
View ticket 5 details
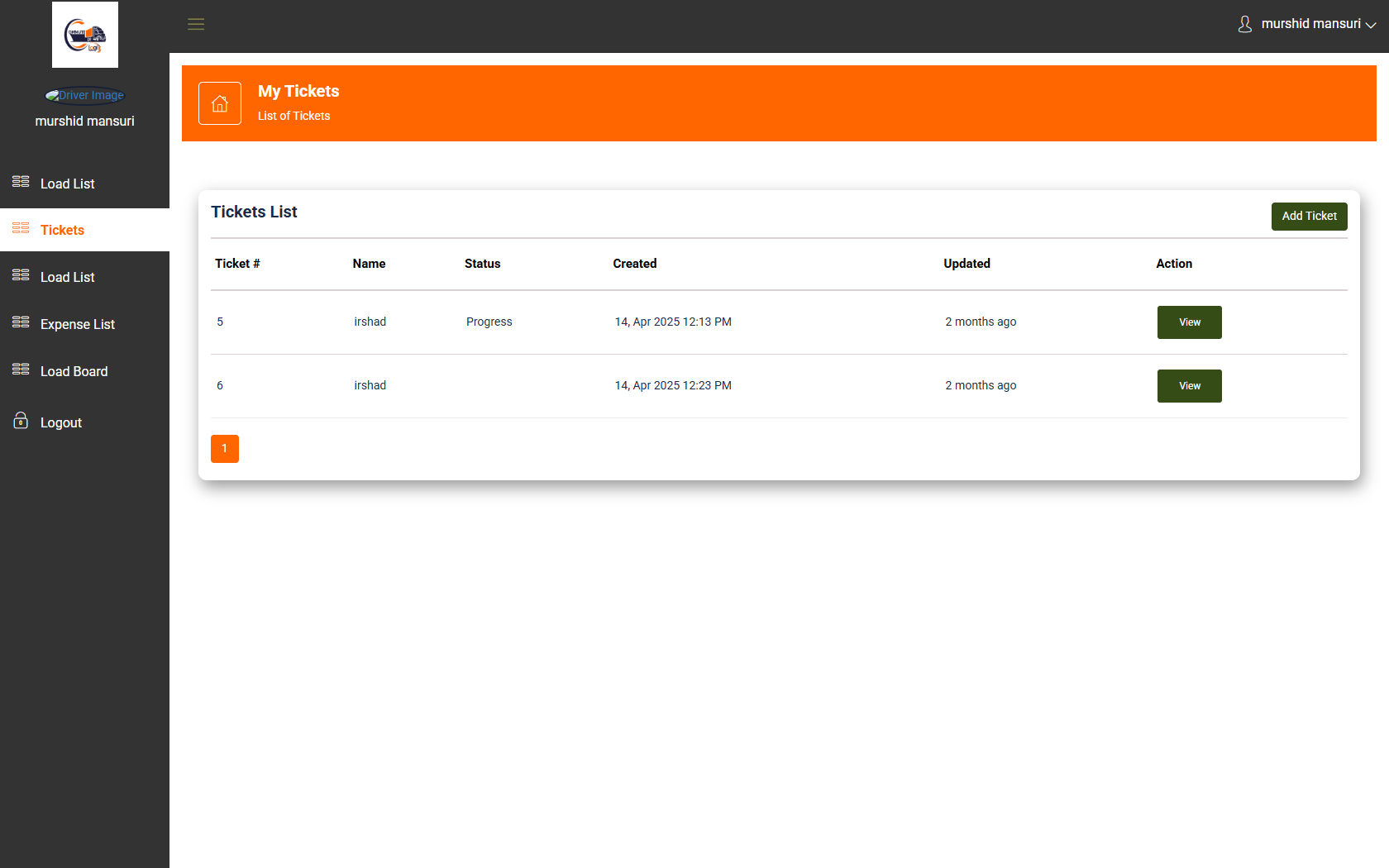(1189, 322)
